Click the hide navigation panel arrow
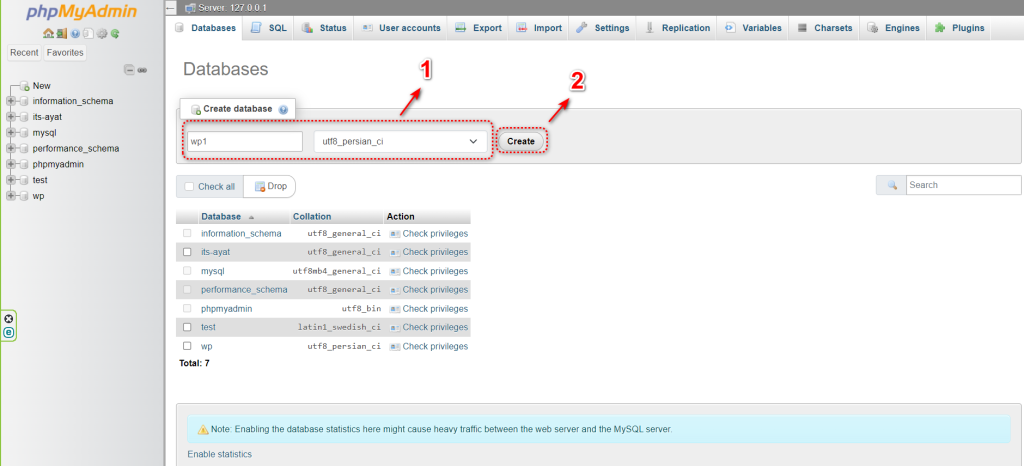Screen dimensions: 1024x466 (172, 8)
